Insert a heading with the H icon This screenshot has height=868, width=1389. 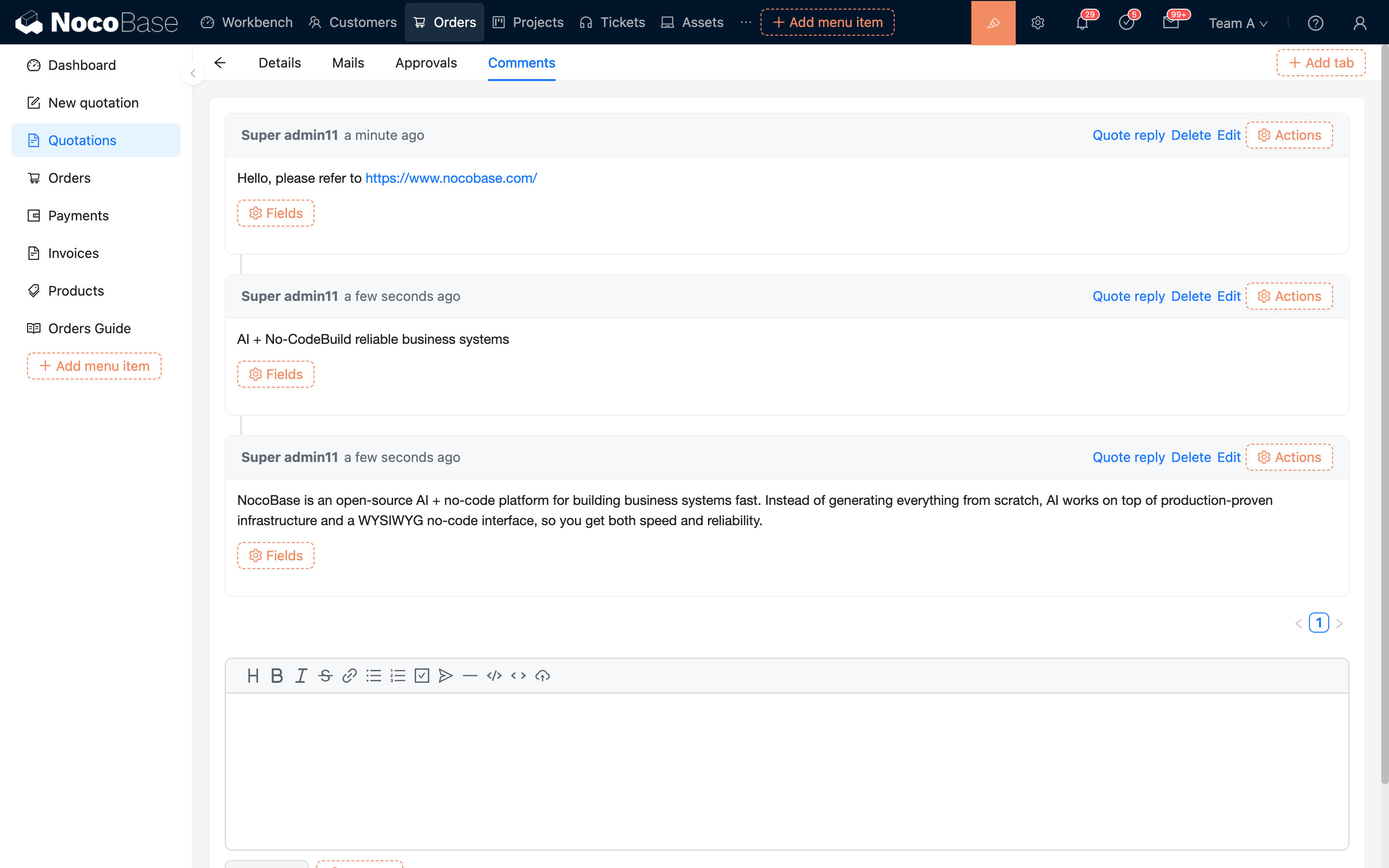[x=253, y=676]
